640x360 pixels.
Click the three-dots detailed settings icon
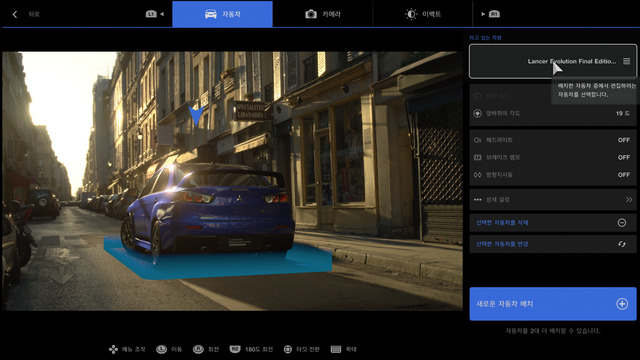pos(478,200)
